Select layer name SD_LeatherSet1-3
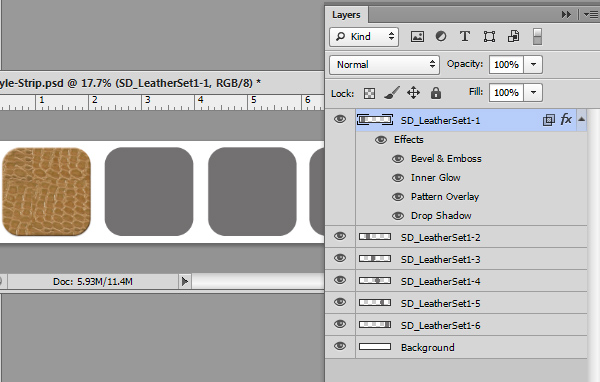The image size is (600, 382). point(440,260)
